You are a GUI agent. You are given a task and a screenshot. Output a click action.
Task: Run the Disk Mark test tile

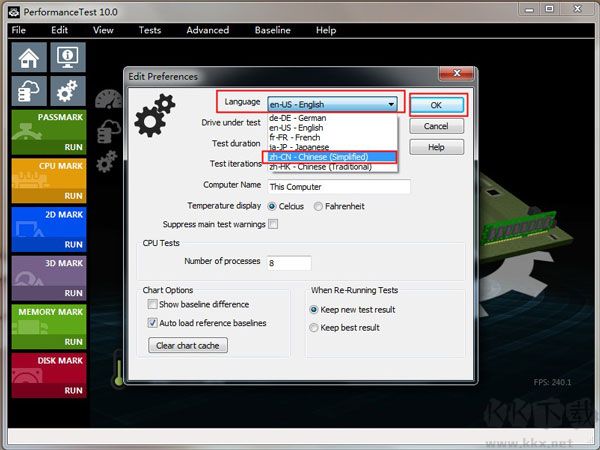click(x=47, y=375)
